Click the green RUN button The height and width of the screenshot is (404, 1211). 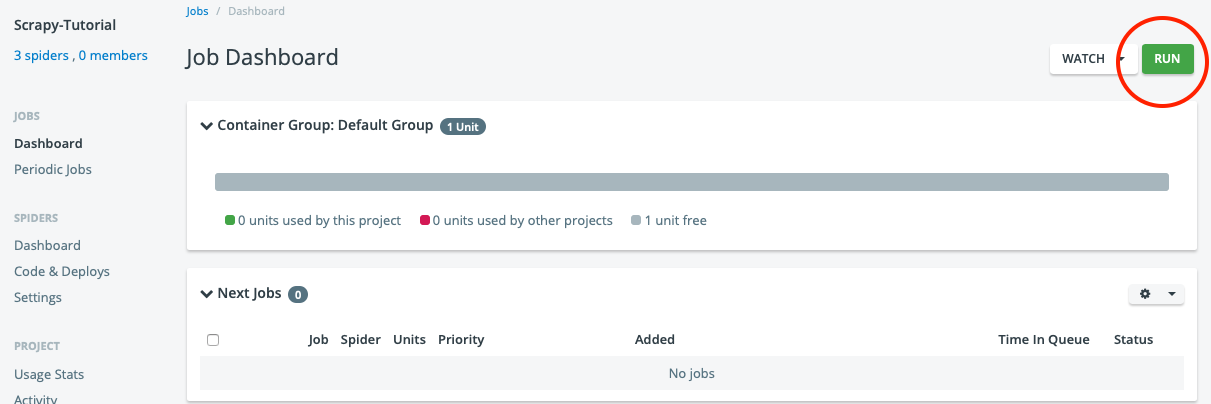[1167, 59]
